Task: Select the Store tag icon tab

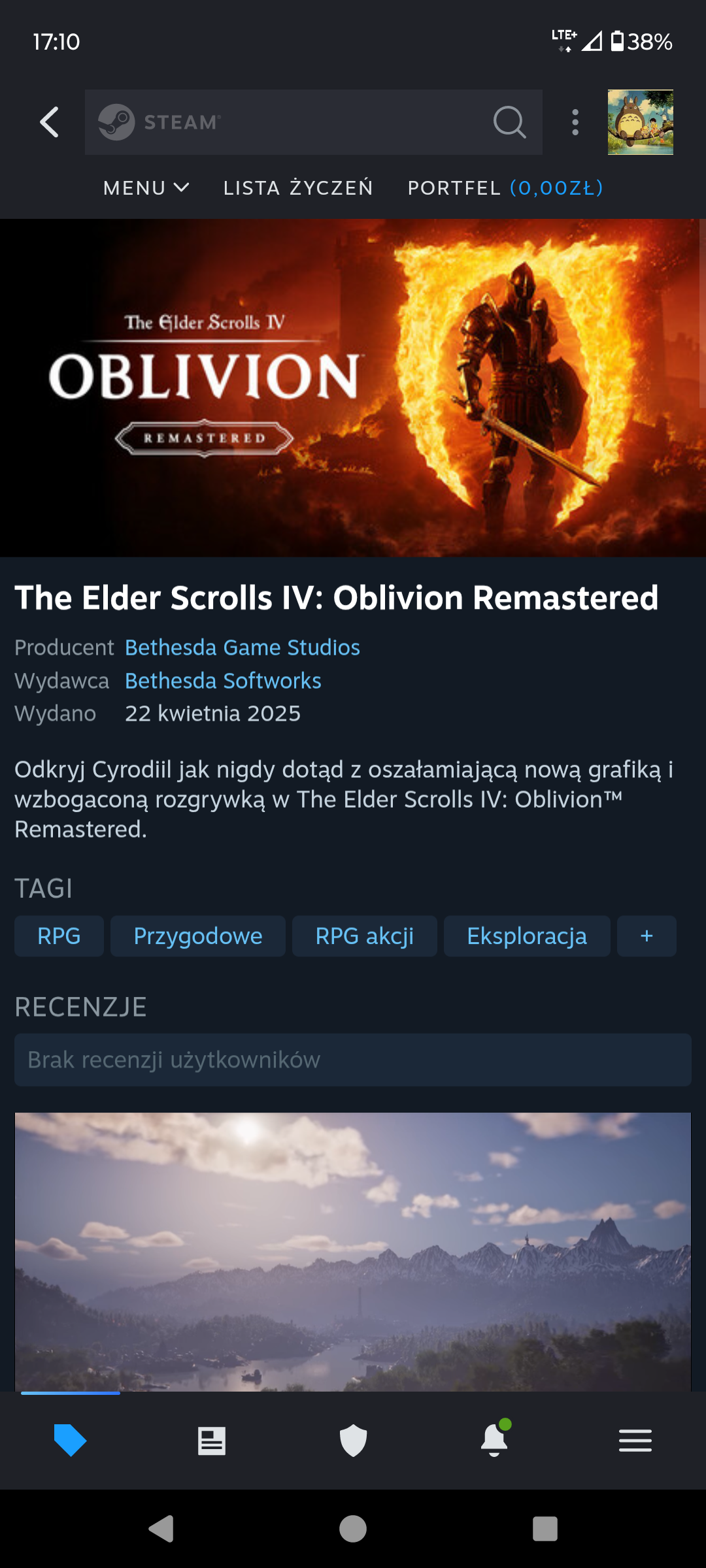Action: [x=70, y=1440]
